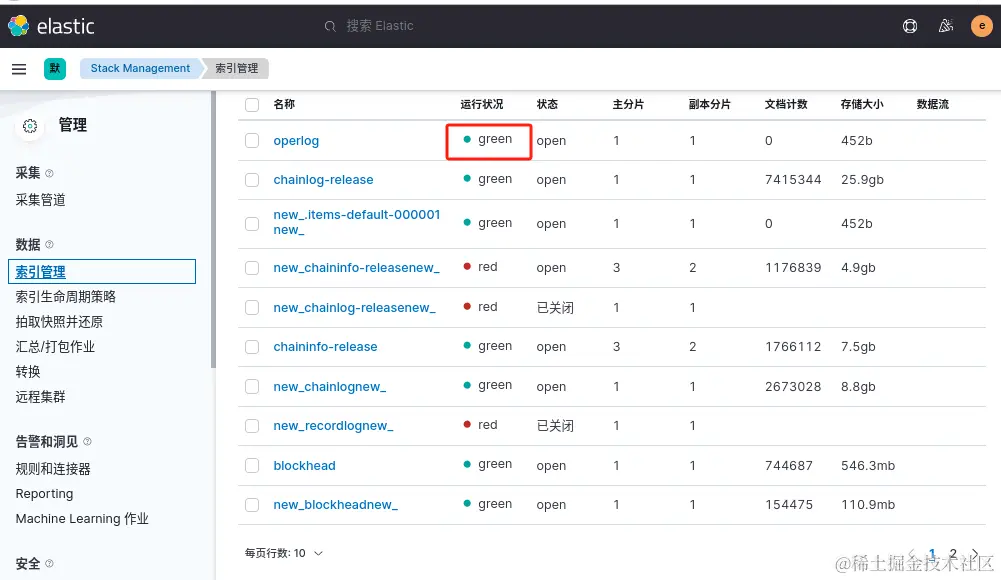1001x580 pixels.
Task: Open 索引生命周期策略 in the sidebar
Action: pos(65,297)
